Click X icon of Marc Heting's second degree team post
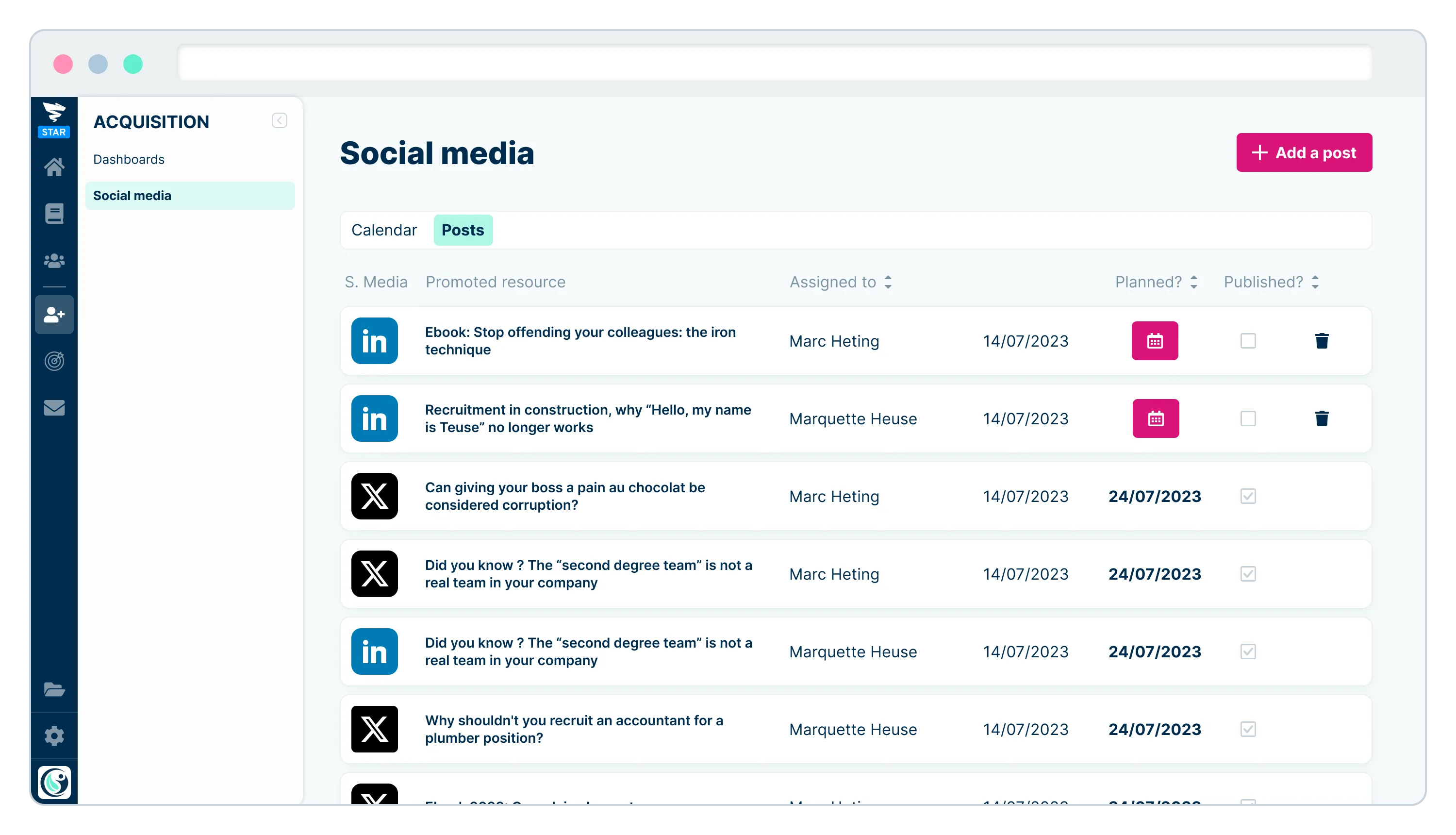Viewport: 1456px width, 835px height. point(374,573)
